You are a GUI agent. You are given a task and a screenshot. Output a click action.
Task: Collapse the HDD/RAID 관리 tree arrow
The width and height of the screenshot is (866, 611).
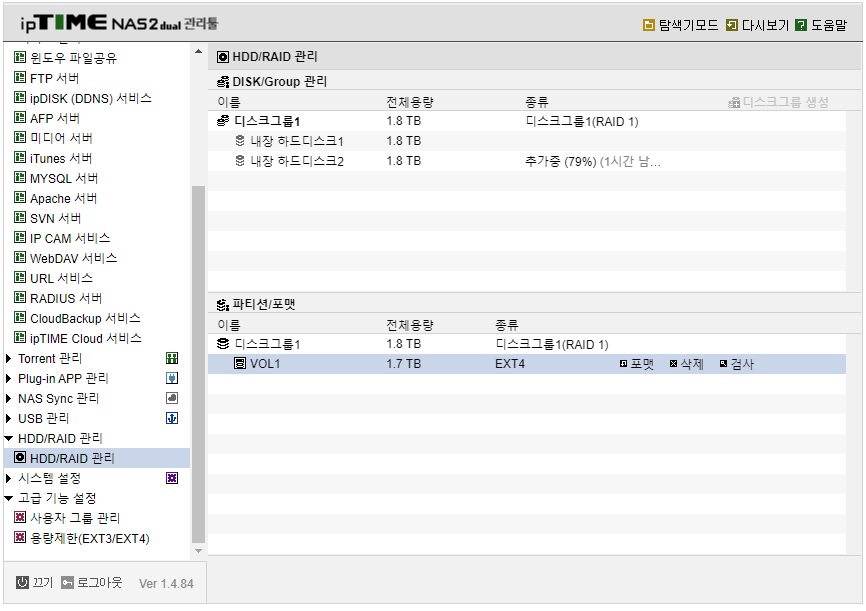coord(8,439)
